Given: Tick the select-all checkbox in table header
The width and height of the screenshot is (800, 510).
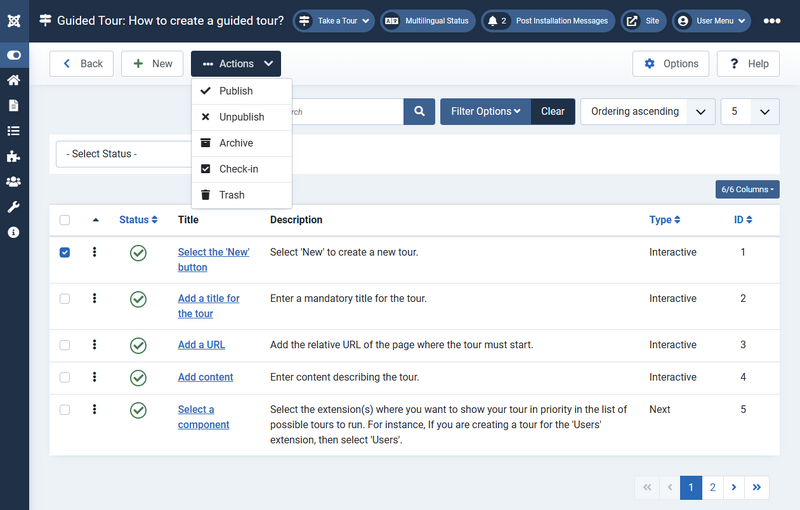Looking at the screenshot, I should [x=65, y=220].
